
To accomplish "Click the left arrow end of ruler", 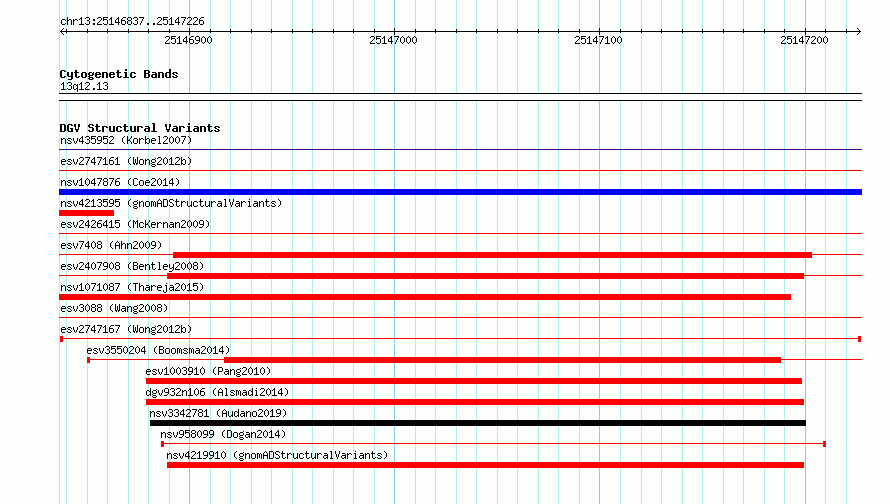I will click(63, 31).
